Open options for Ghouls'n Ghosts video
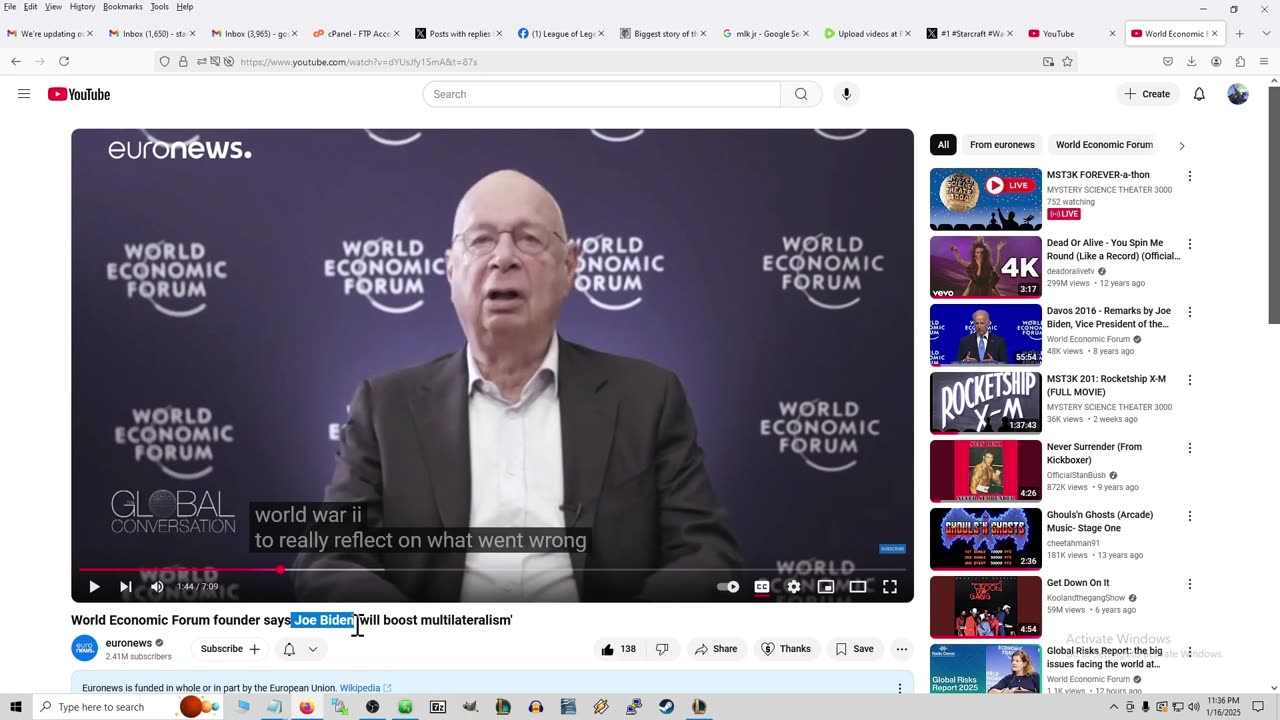Viewport: 1280px width, 720px height. [1190, 516]
